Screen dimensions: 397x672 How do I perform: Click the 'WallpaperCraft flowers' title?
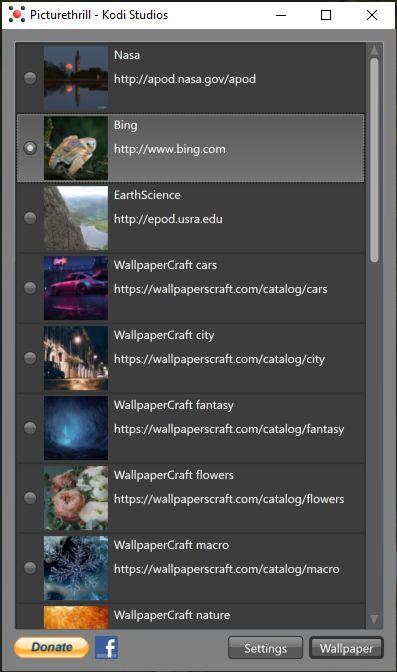coord(174,475)
